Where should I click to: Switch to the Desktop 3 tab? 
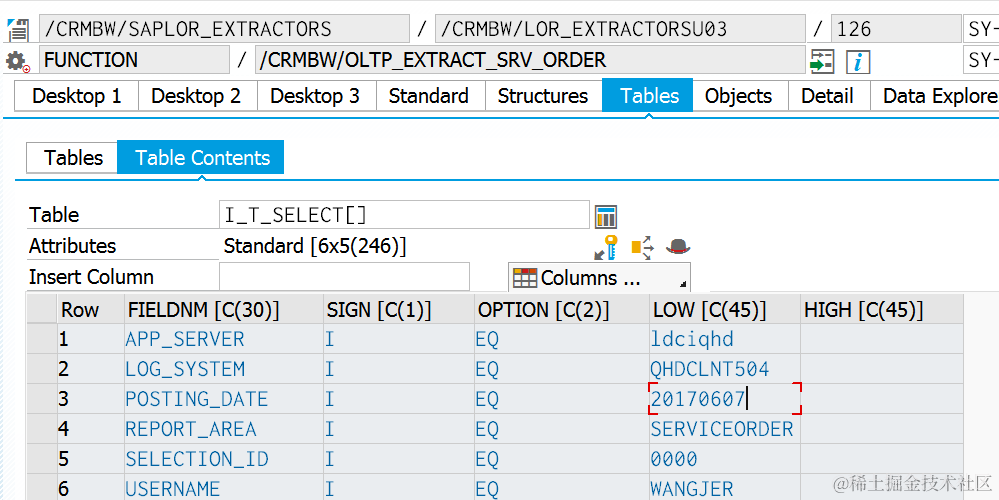tap(315, 96)
